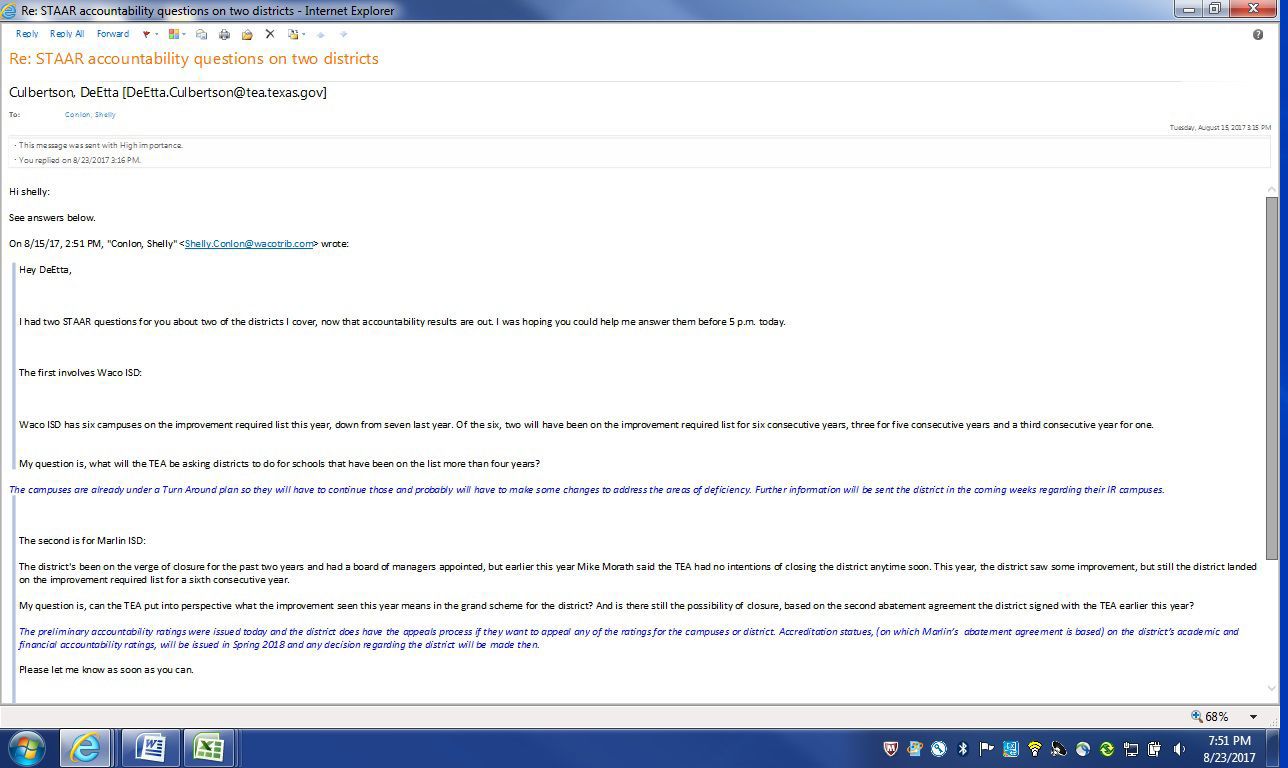1288x768 pixels.
Task: Open the move-to-folder dropdown arrow
Action: tap(303, 35)
